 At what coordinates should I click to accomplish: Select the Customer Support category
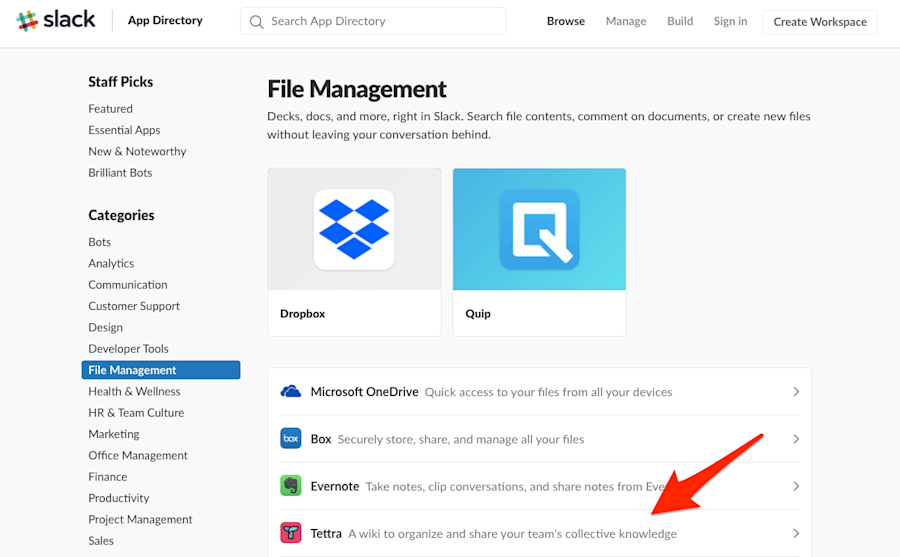[134, 305]
